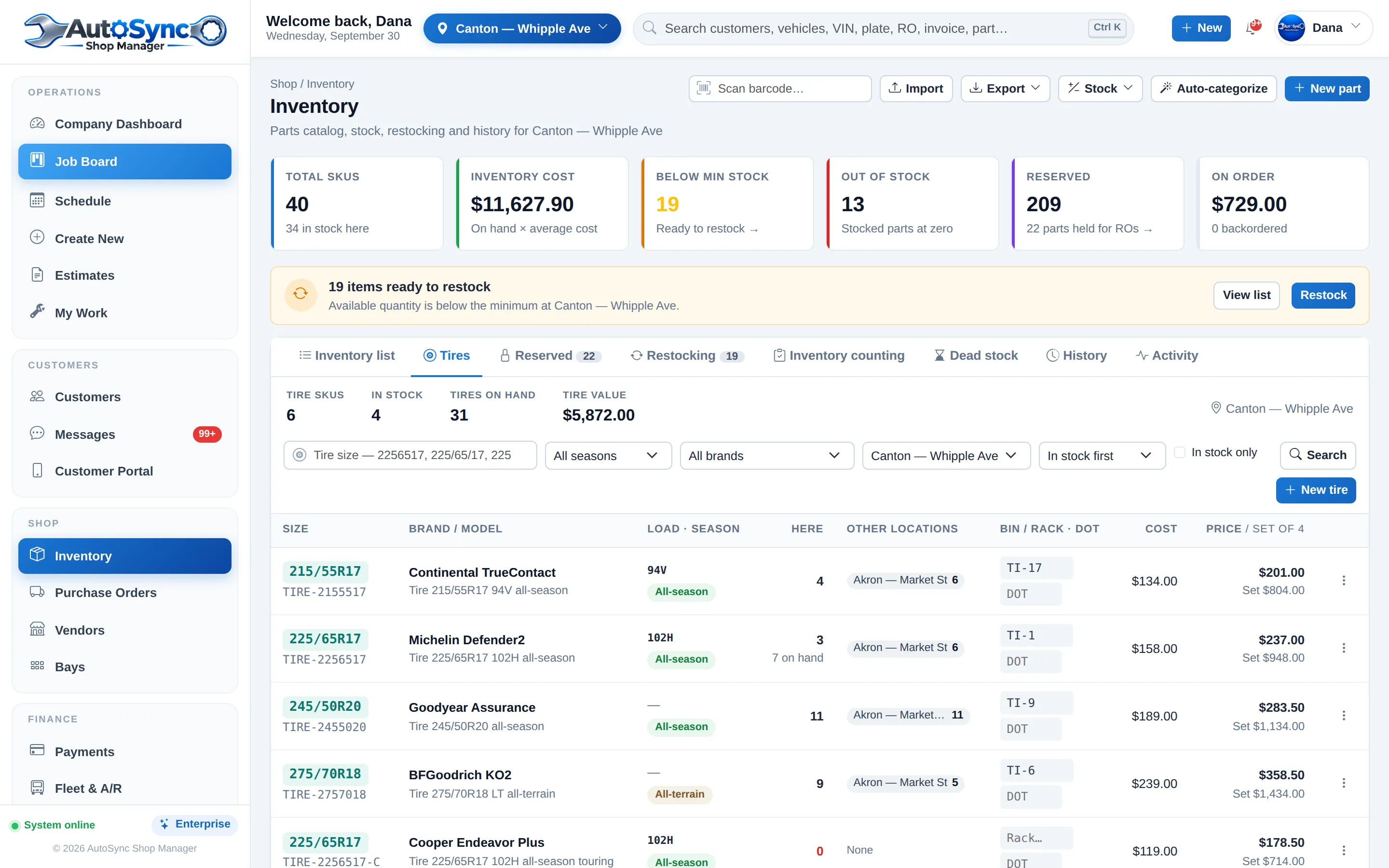Open the In stock first sort dropdown

coord(1102,456)
